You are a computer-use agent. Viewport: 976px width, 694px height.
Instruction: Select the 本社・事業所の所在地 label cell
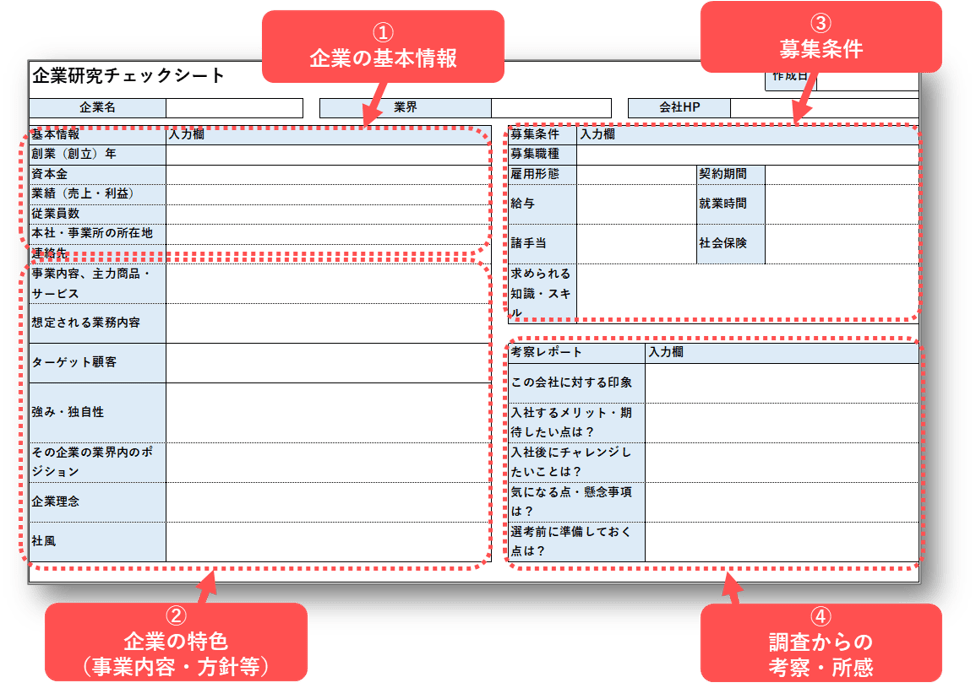tap(98, 234)
